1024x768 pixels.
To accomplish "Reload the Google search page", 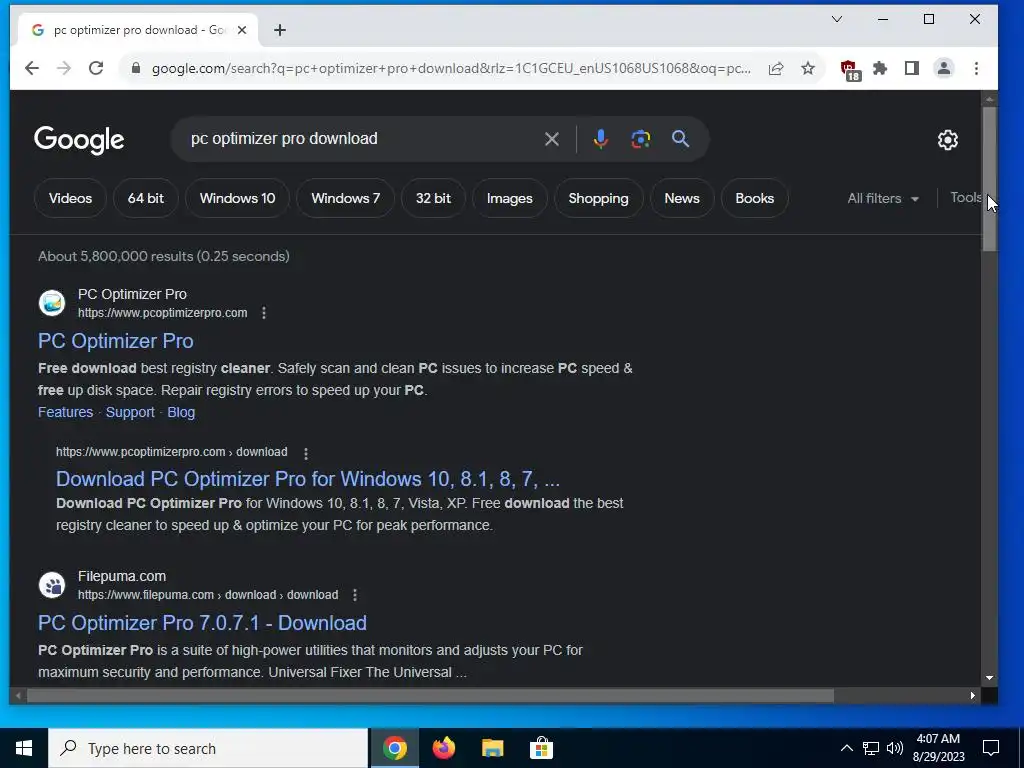I will (x=95, y=68).
